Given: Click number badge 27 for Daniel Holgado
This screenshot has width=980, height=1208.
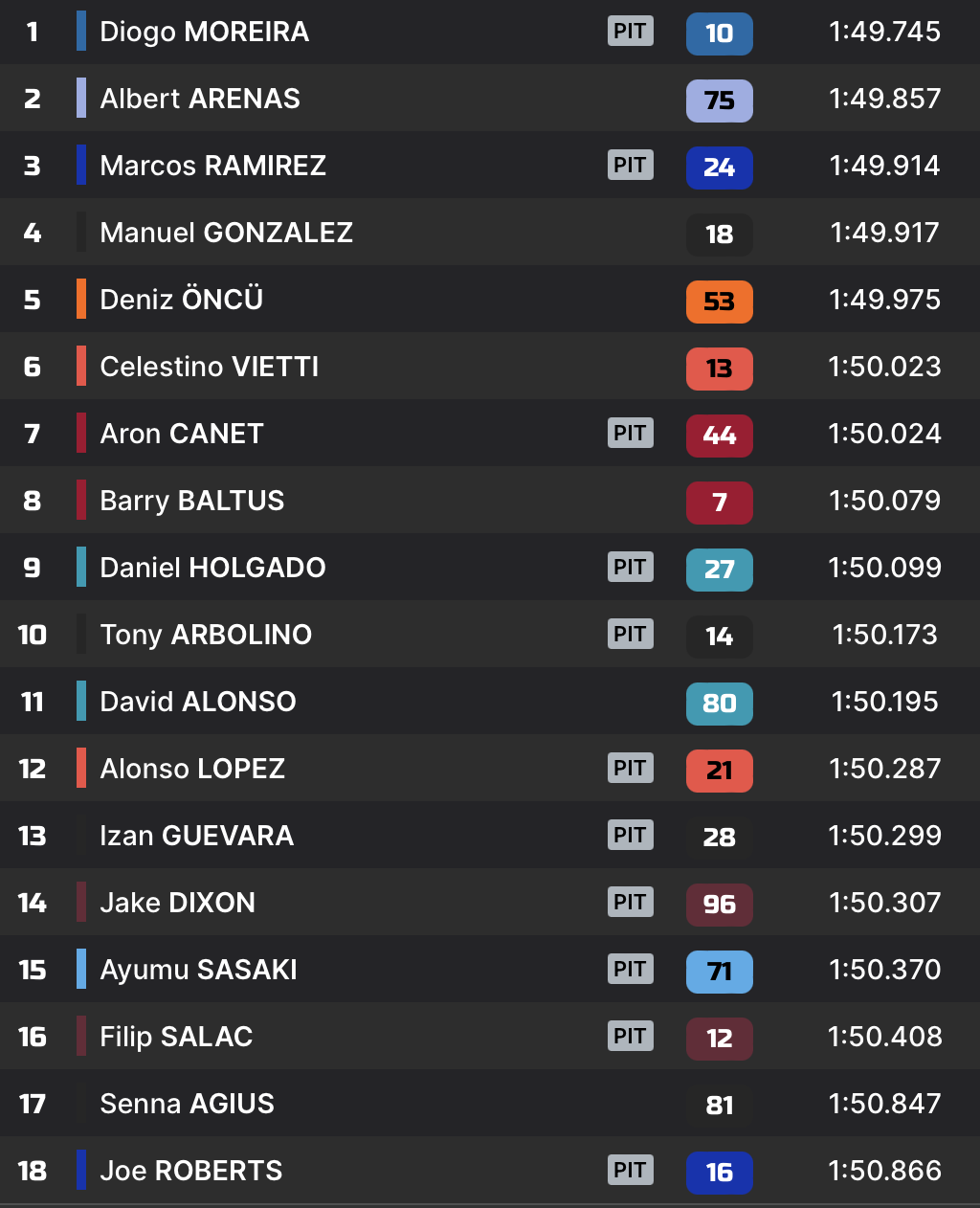Looking at the screenshot, I should tap(719, 570).
